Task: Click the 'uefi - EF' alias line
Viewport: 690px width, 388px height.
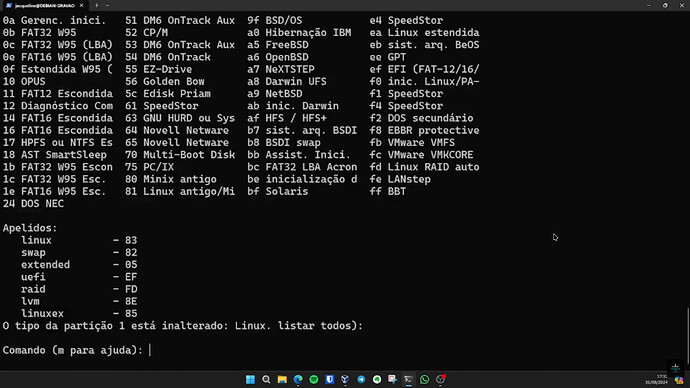Action: tap(79, 277)
